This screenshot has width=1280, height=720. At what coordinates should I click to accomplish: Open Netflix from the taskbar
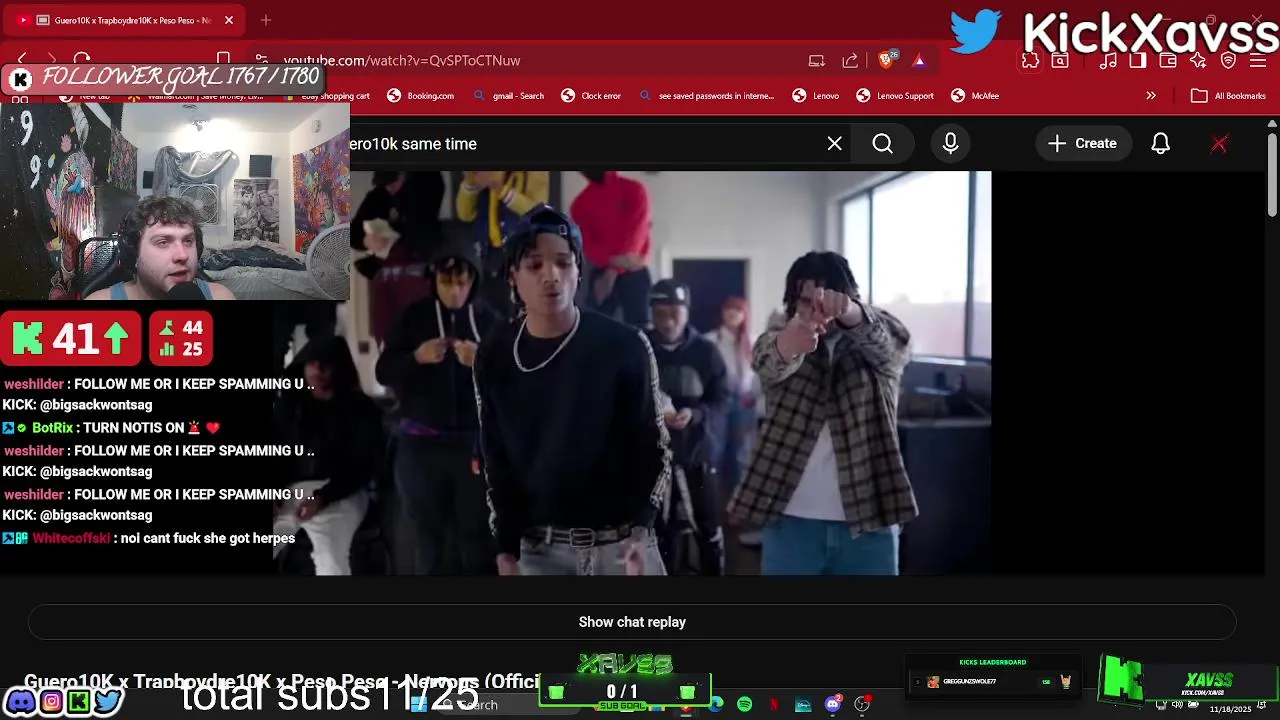(x=774, y=705)
